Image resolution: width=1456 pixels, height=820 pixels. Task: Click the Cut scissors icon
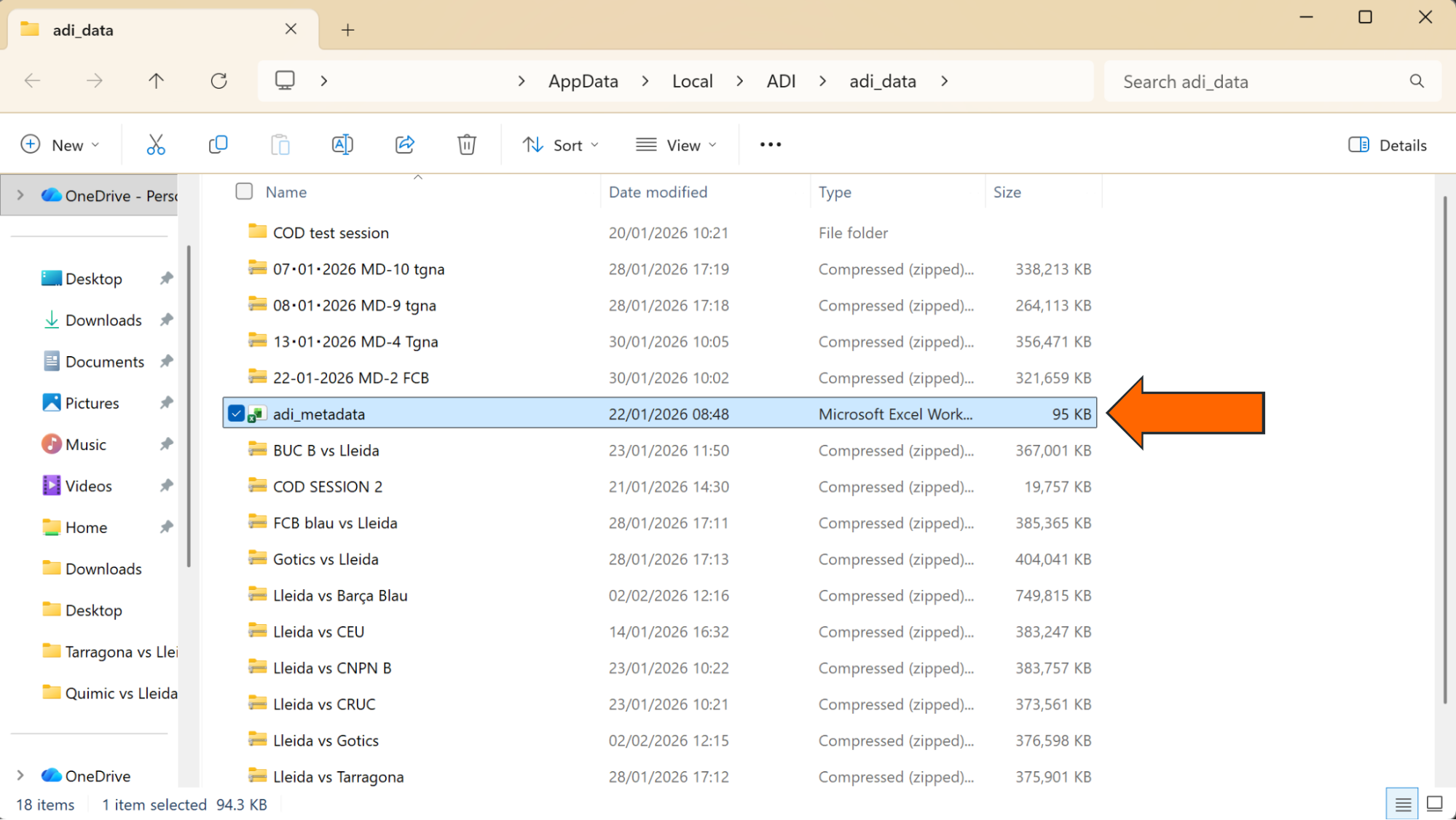(x=156, y=145)
